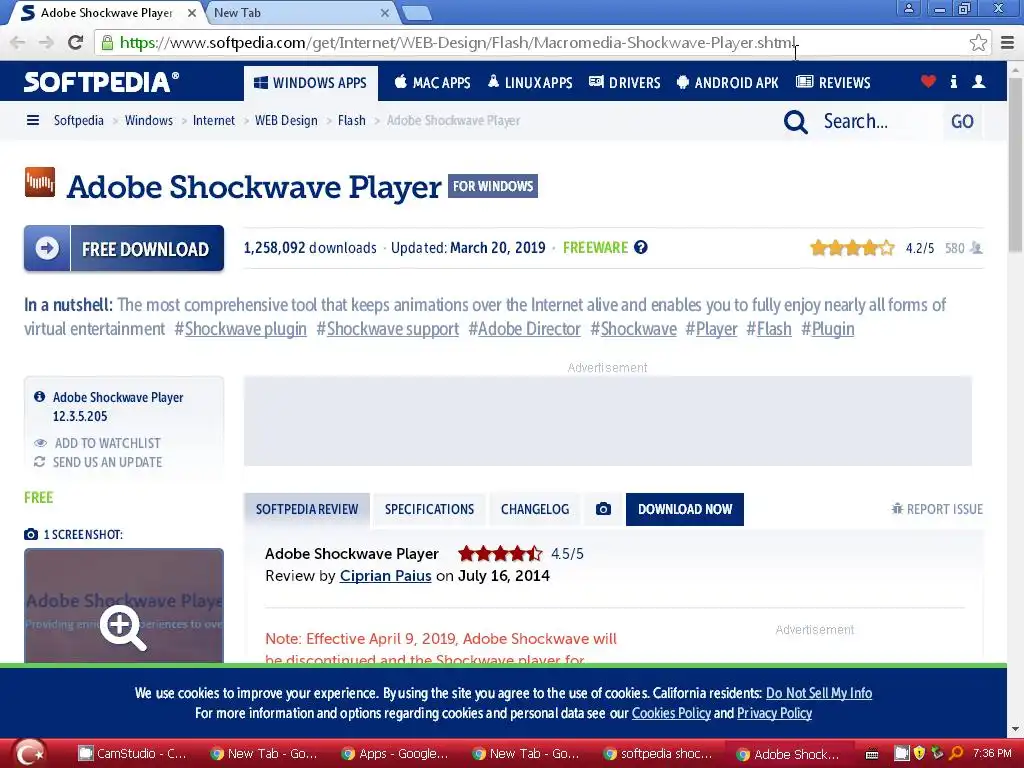The width and height of the screenshot is (1024, 768).
Task: Close the Adobe Shockwave Player browser tab
Action: tap(191, 13)
